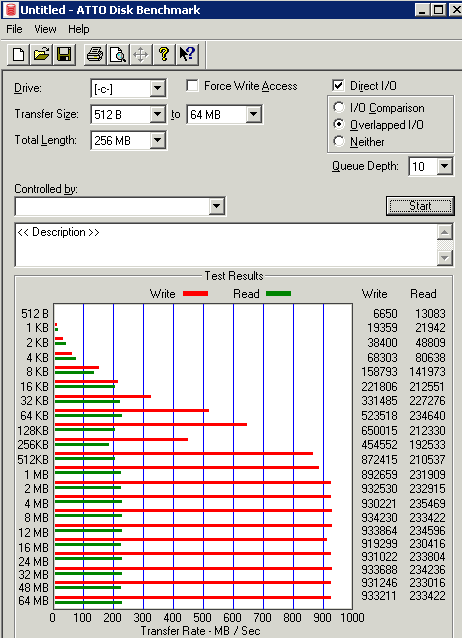Select Overlapped I/O radio option
The height and width of the screenshot is (638, 462).
(x=339, y=124)
